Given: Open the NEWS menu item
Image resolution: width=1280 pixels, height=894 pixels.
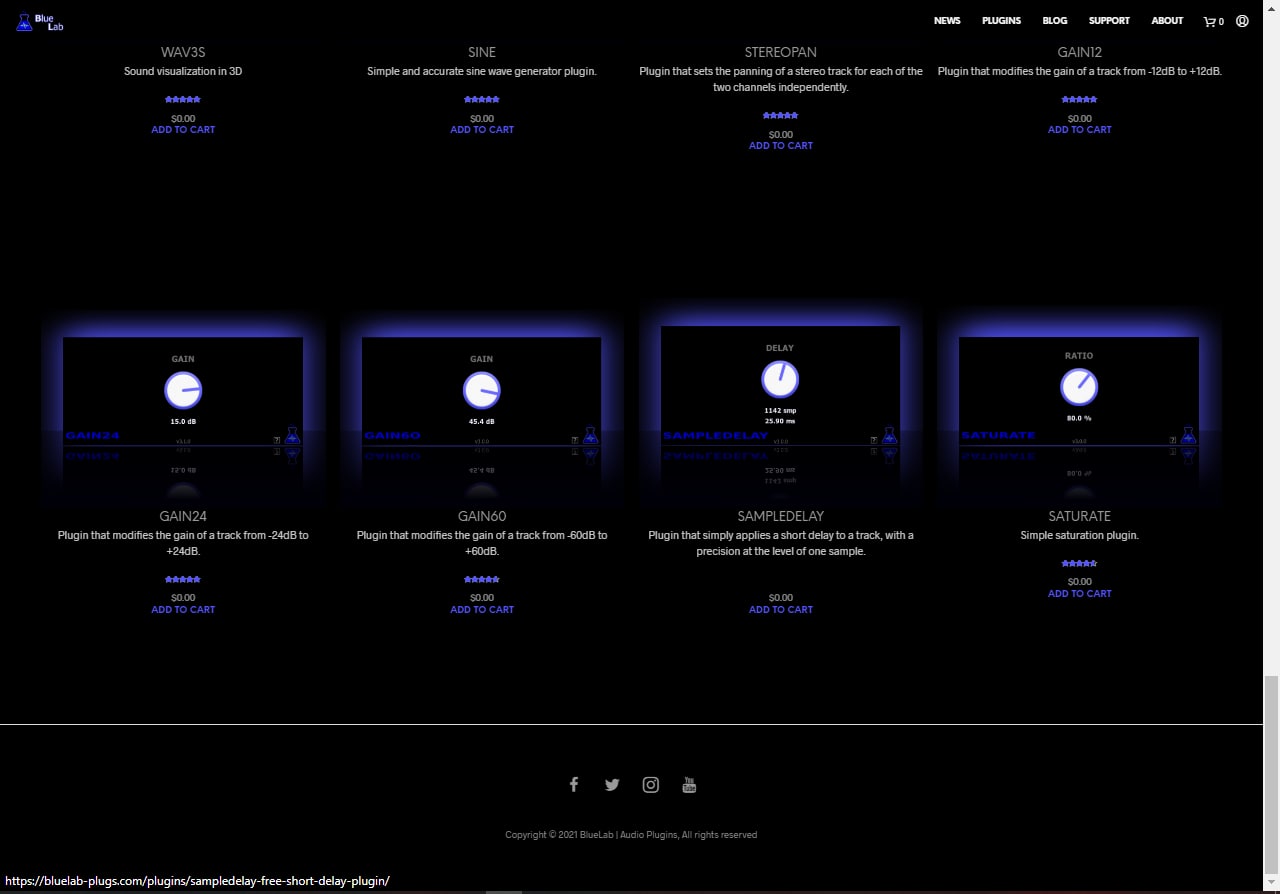Looking at the screenshot, I should pos(947,21).
